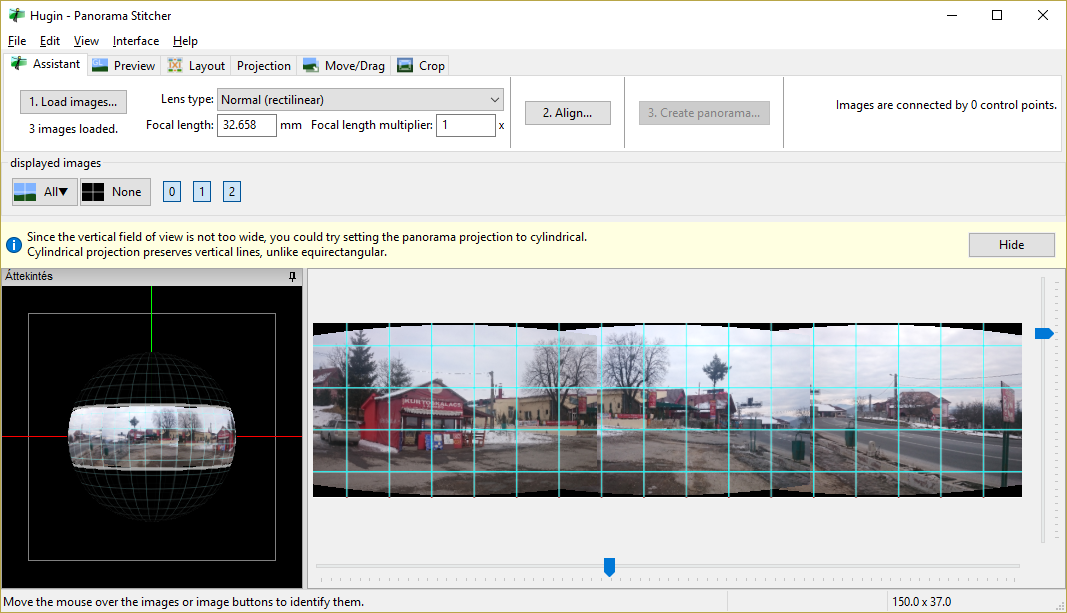The image size is (1067, 613).
Task: Click the Layout tab icon
Action: coord(175,66)
